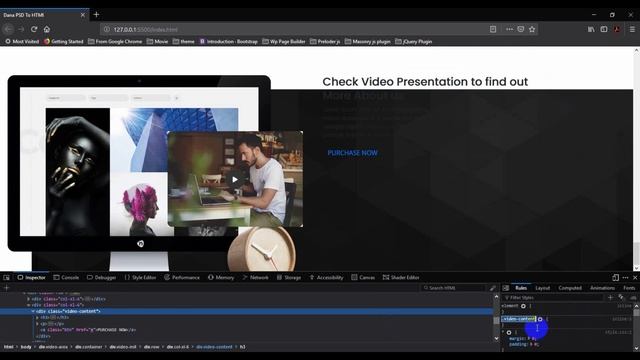Open the Rules sidebar tab
The image size is (640, 360).
521,288
